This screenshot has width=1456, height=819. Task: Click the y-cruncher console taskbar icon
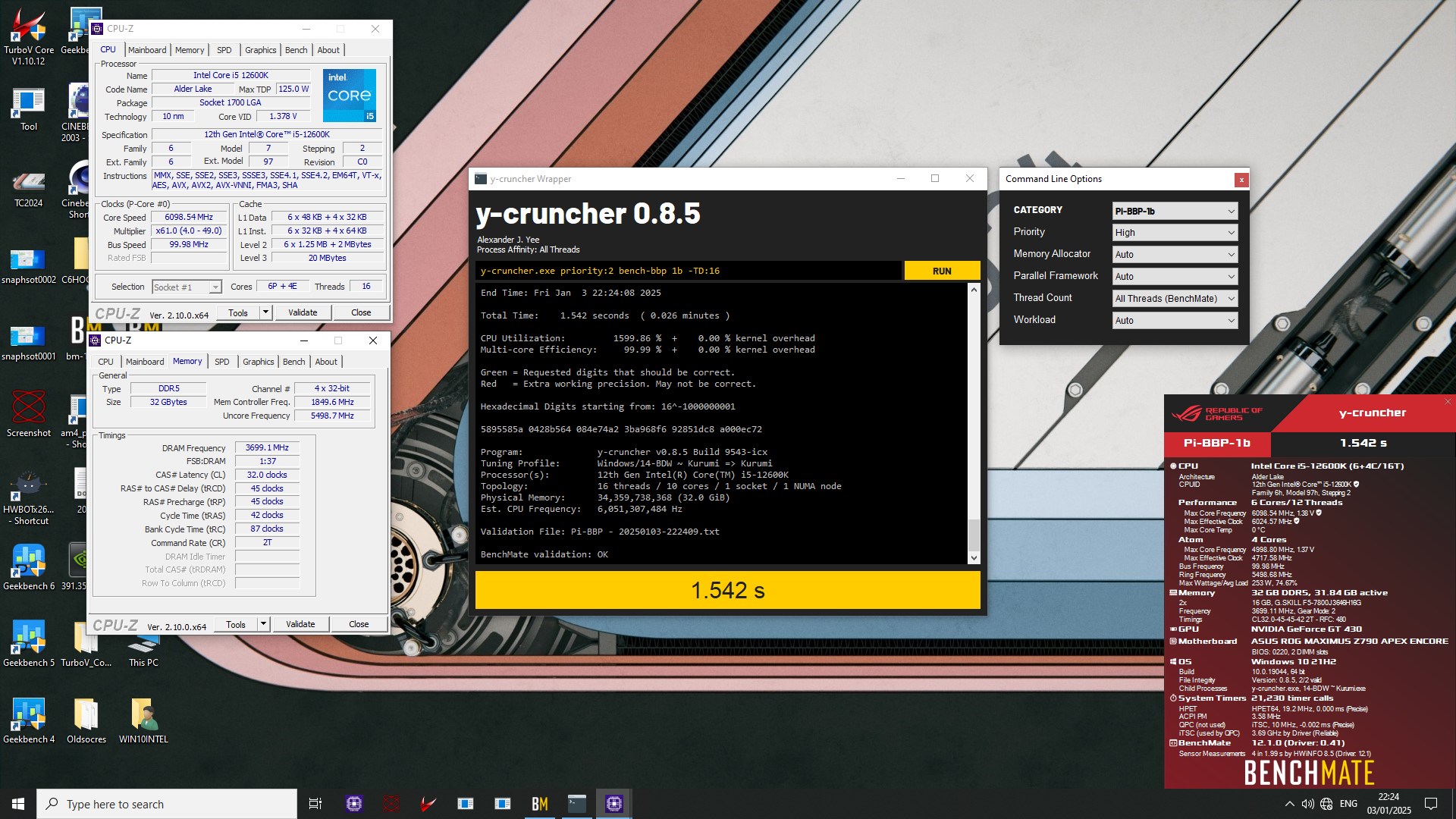[577, 804]
